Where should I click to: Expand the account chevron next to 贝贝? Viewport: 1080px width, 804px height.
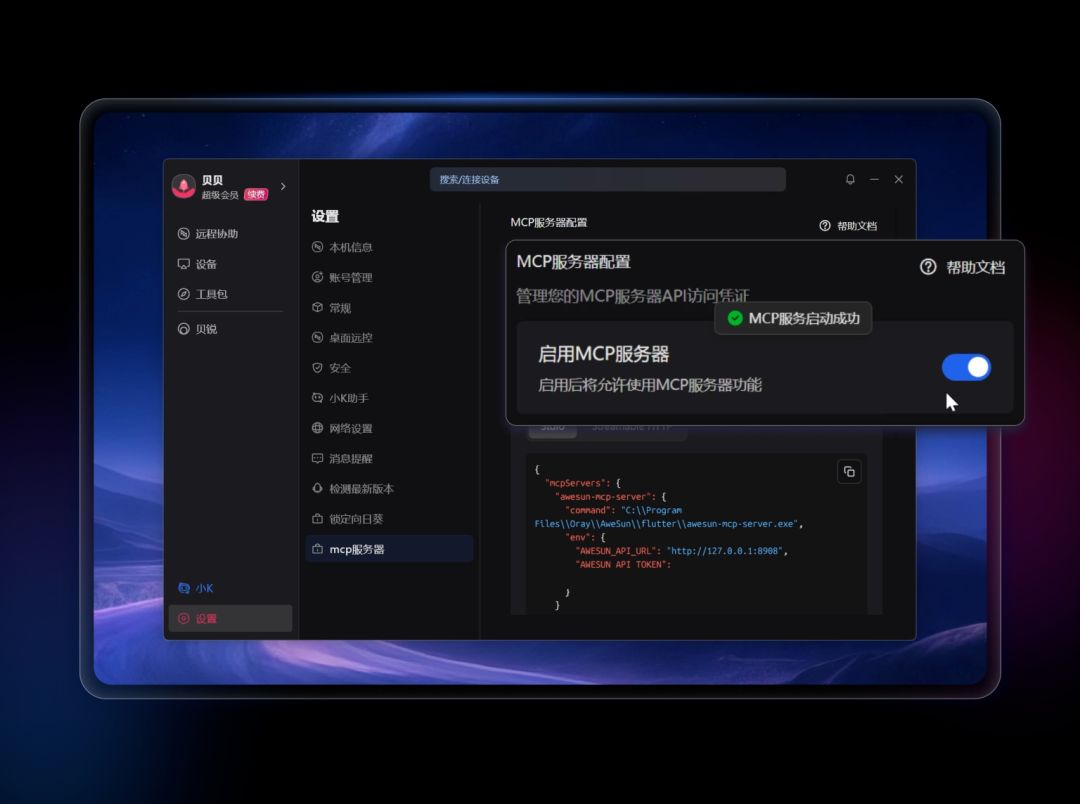pos(283,186)
